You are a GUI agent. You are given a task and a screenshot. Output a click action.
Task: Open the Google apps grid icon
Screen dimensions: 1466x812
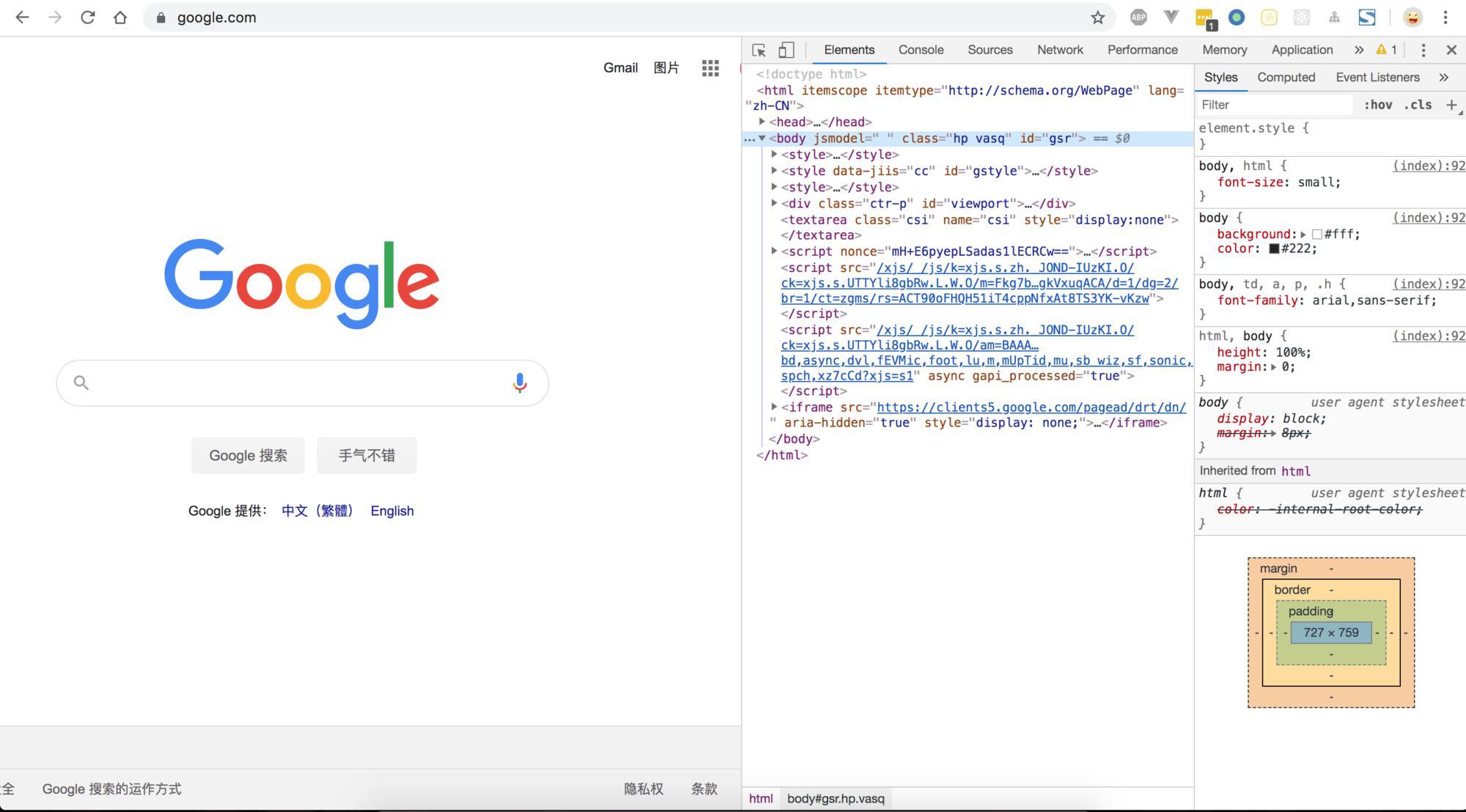[710, 67]
